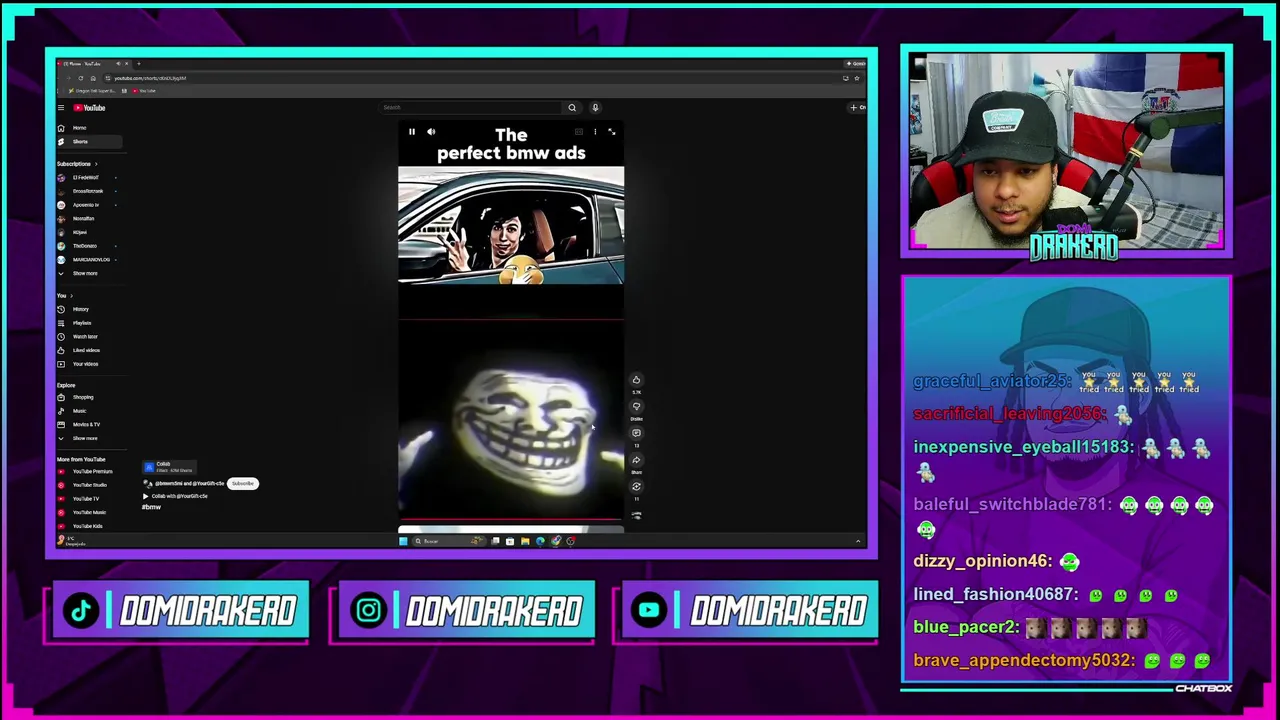
Task: Open the DOMIDRAKERD TikTok banner
Action: tap(180, 611)
